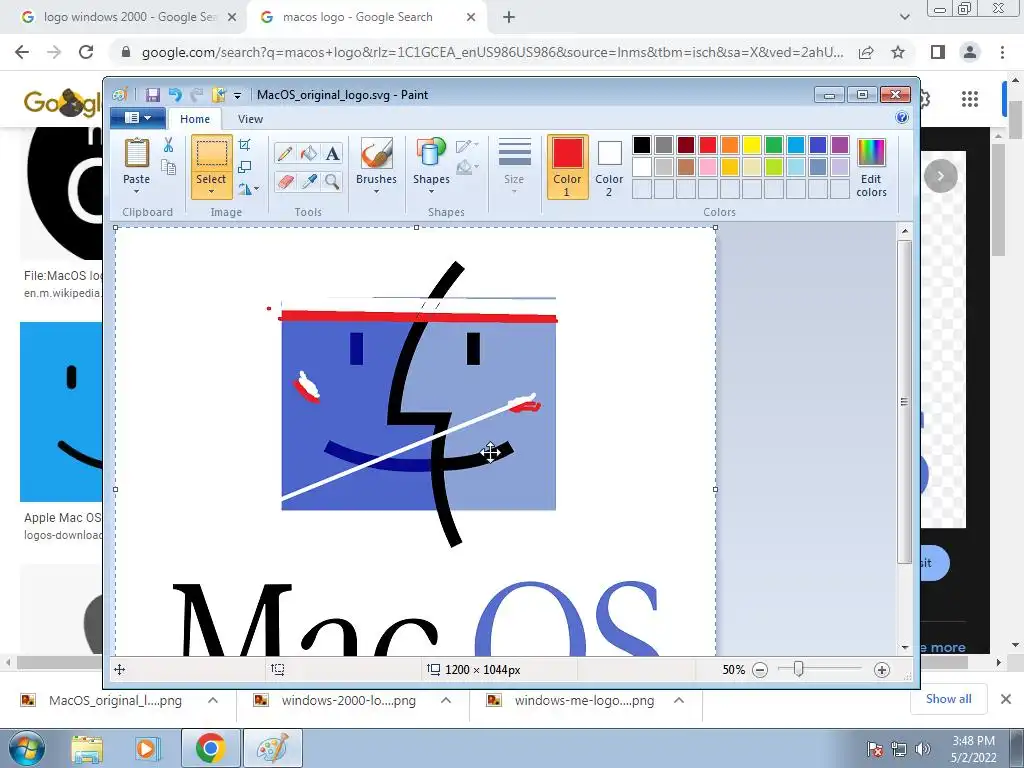Open a new Chrome tab
1024x768 pixels.
pos(509,17)
